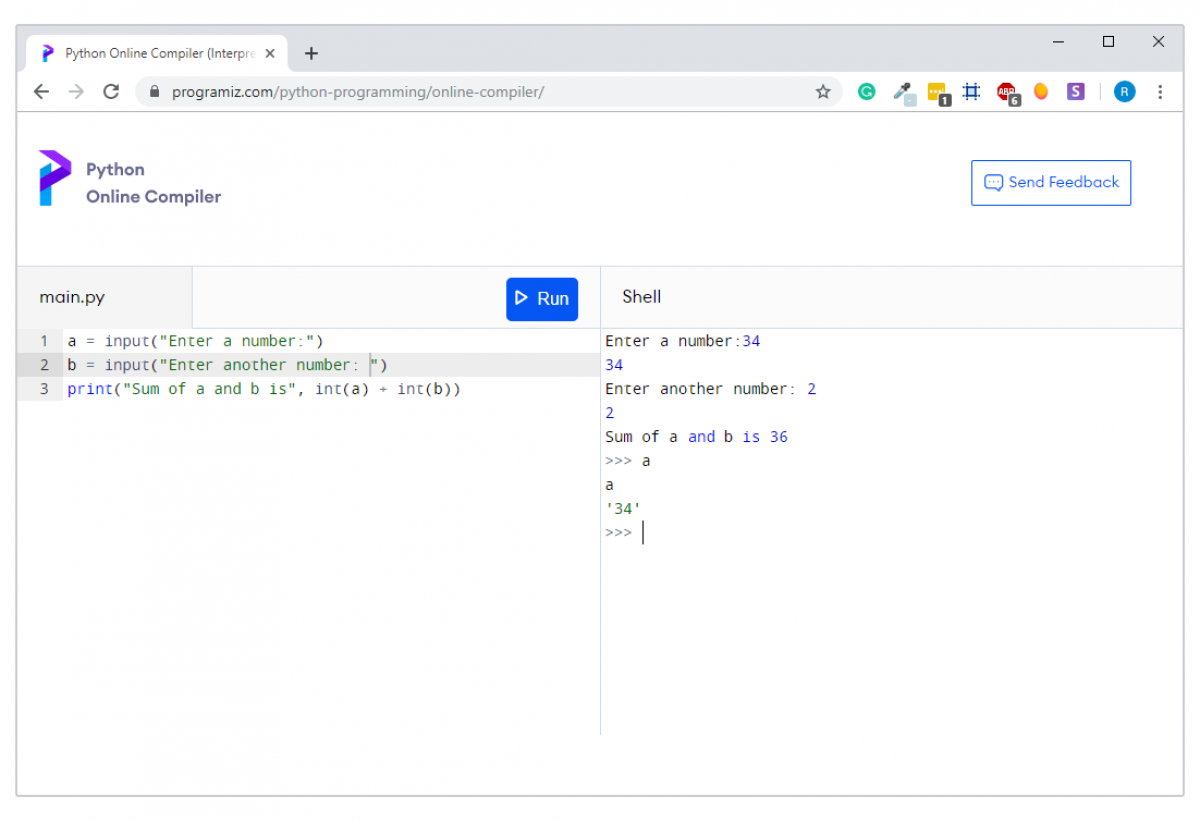Viewport: 1200px width, 821px height.
Task: Click the browser back arrow
Action: point(41,91)
